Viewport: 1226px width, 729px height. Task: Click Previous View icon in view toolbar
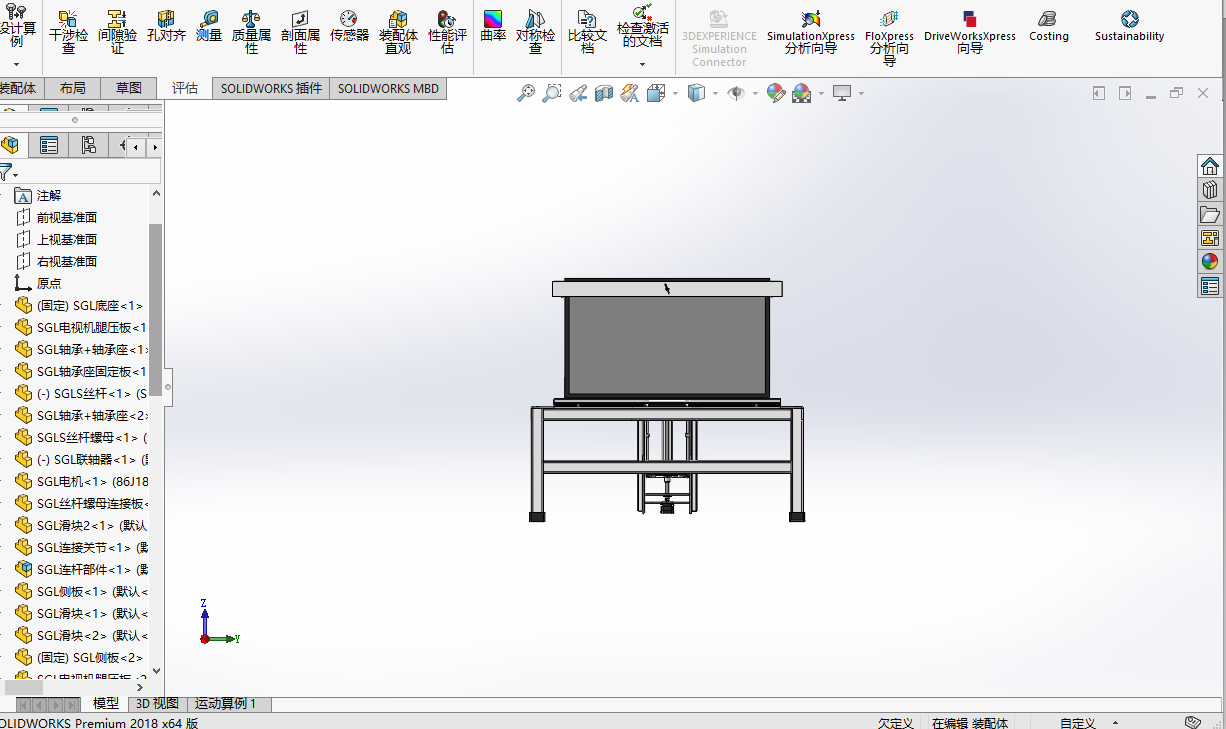[x=578, y=93]
